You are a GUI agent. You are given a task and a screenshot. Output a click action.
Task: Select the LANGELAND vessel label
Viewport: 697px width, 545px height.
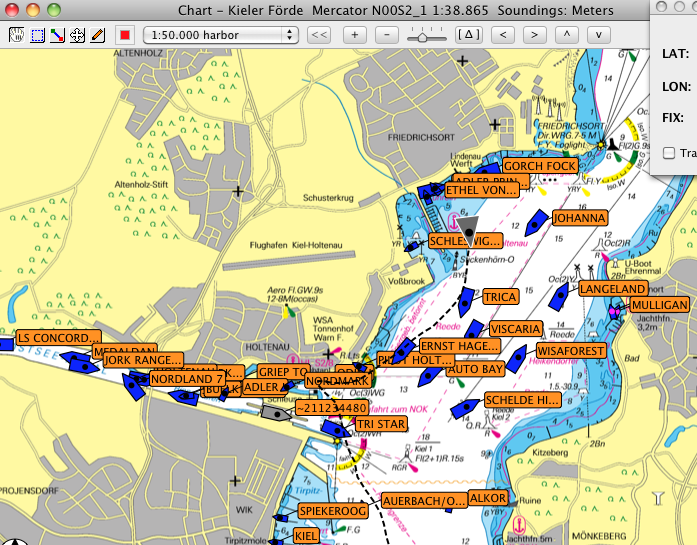point(613,289)
